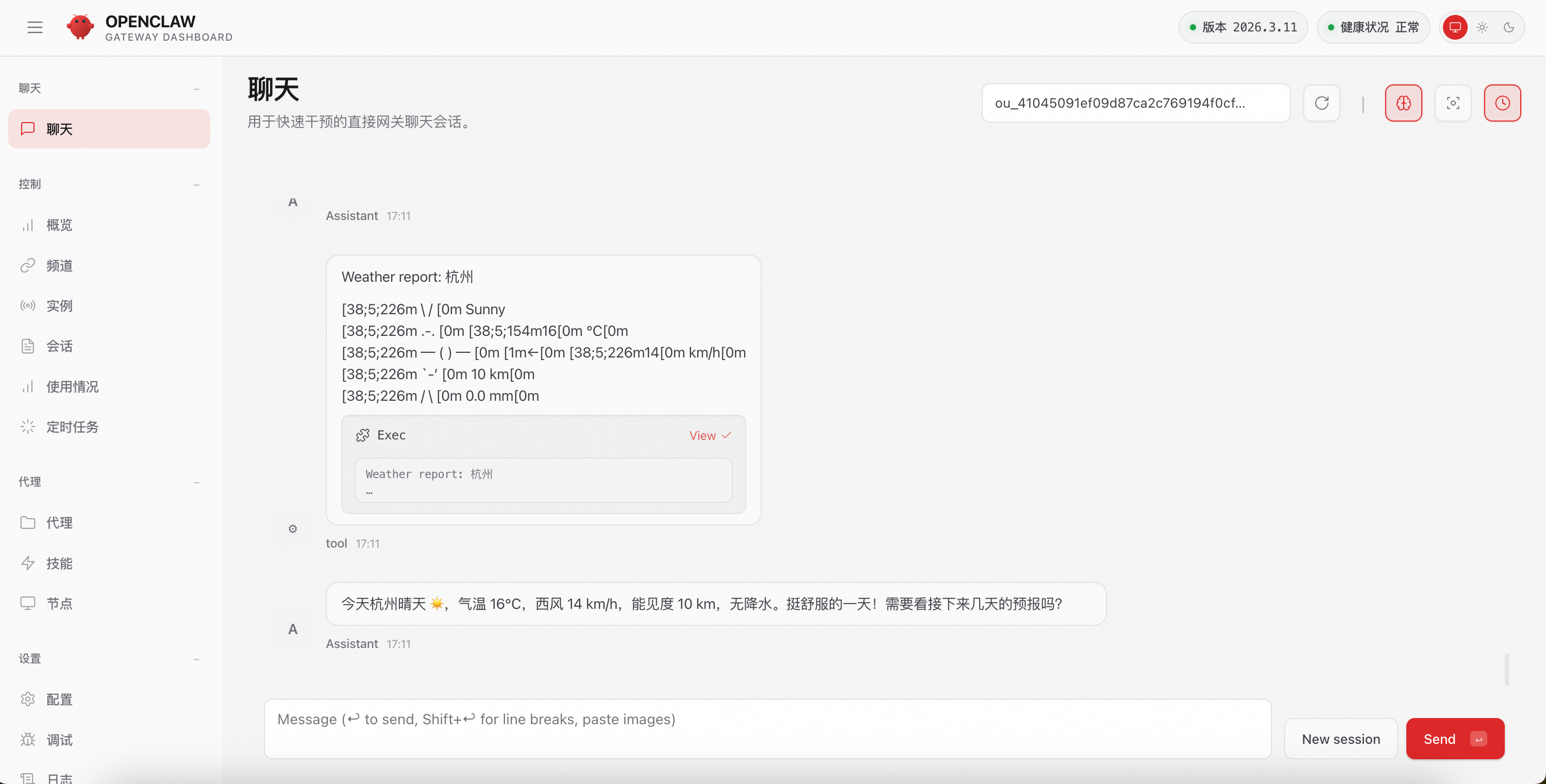Click the chat bubble icon in sidebar
1546x784 pixels.
pos(28,129)
